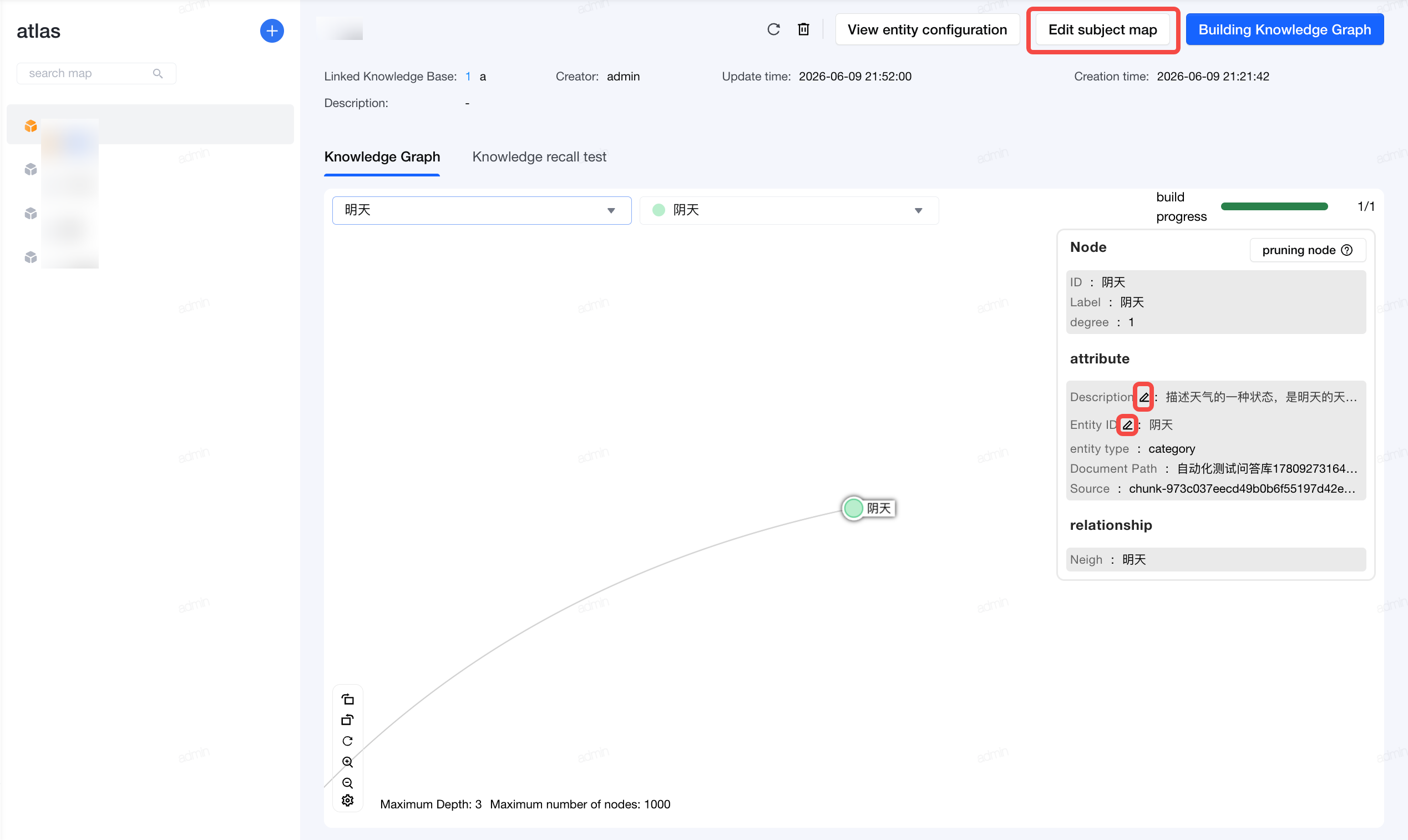Viewport: 1408px width, 840px height.
Task: Zoom out on the graph canvas
Action: pyautogui.click(x=347, y=783)
